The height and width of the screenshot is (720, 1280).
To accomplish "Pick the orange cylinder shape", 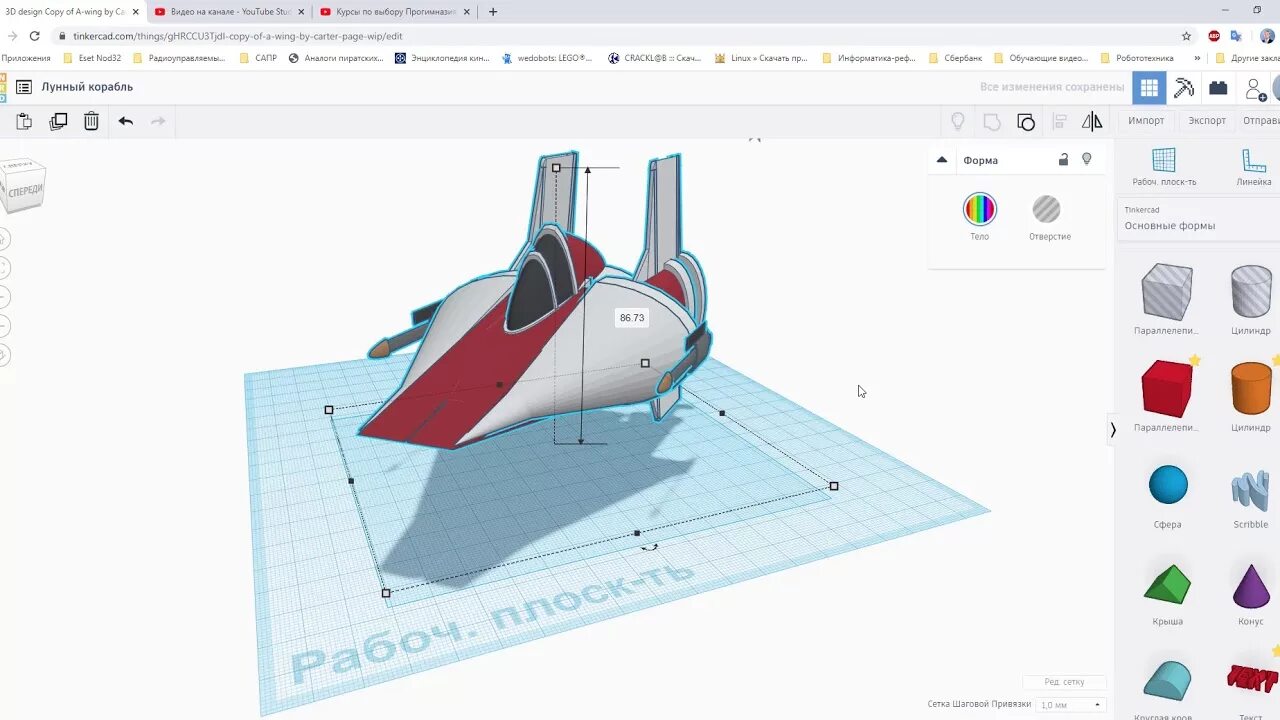I will pyautogui.click(x=1252, y=388).
